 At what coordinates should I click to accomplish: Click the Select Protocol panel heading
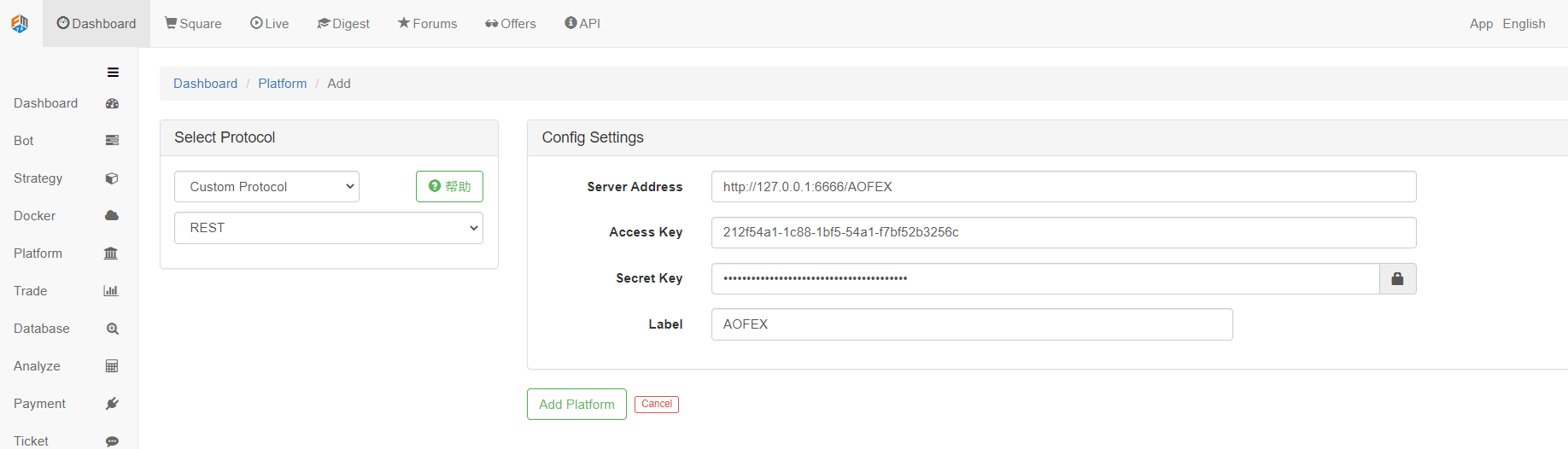click(225, 137)
